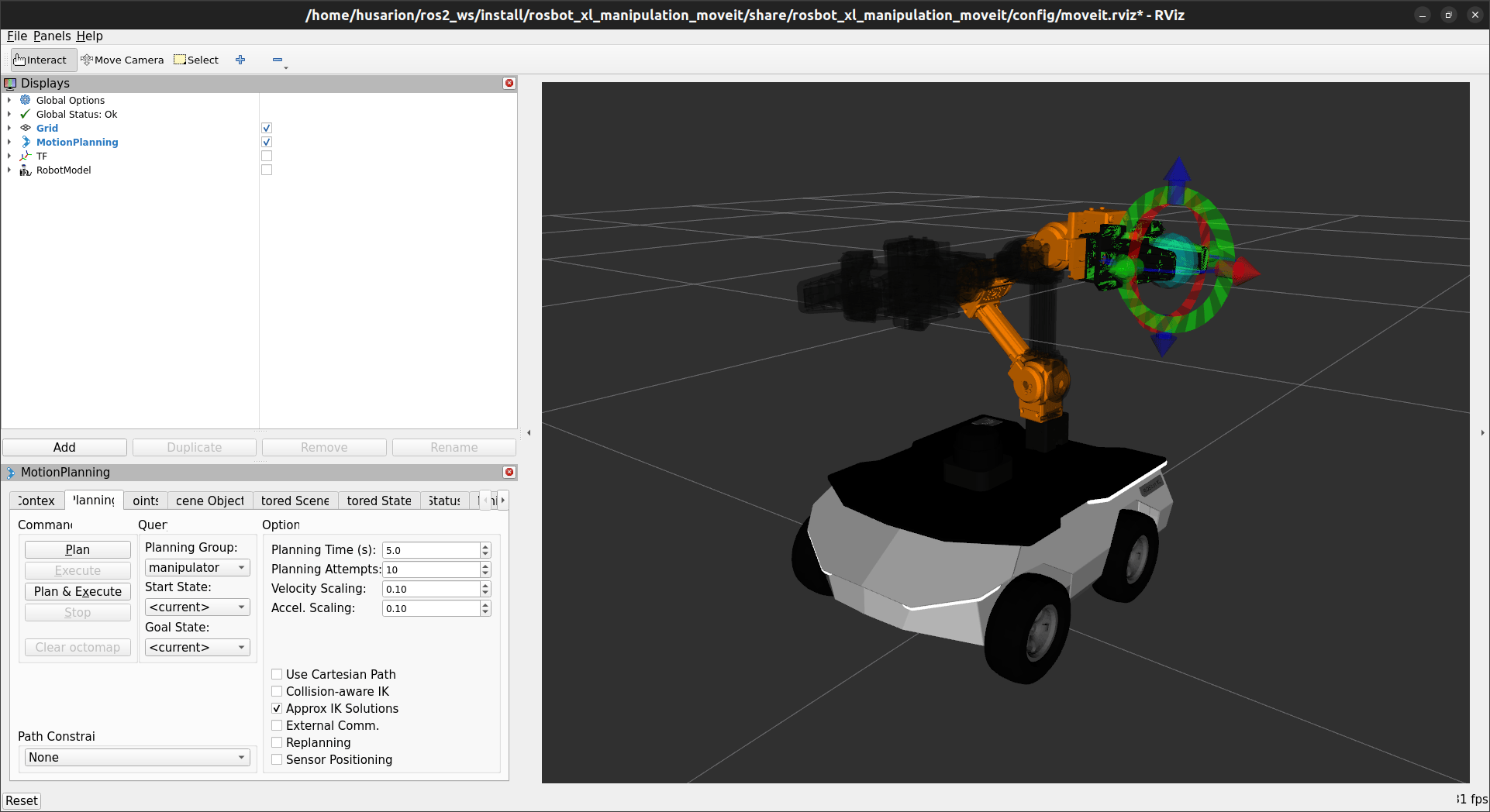This screenshot has width=1490, height=812.
Task: Toggle Sensor Positioning checkbox
Action: 277,759
